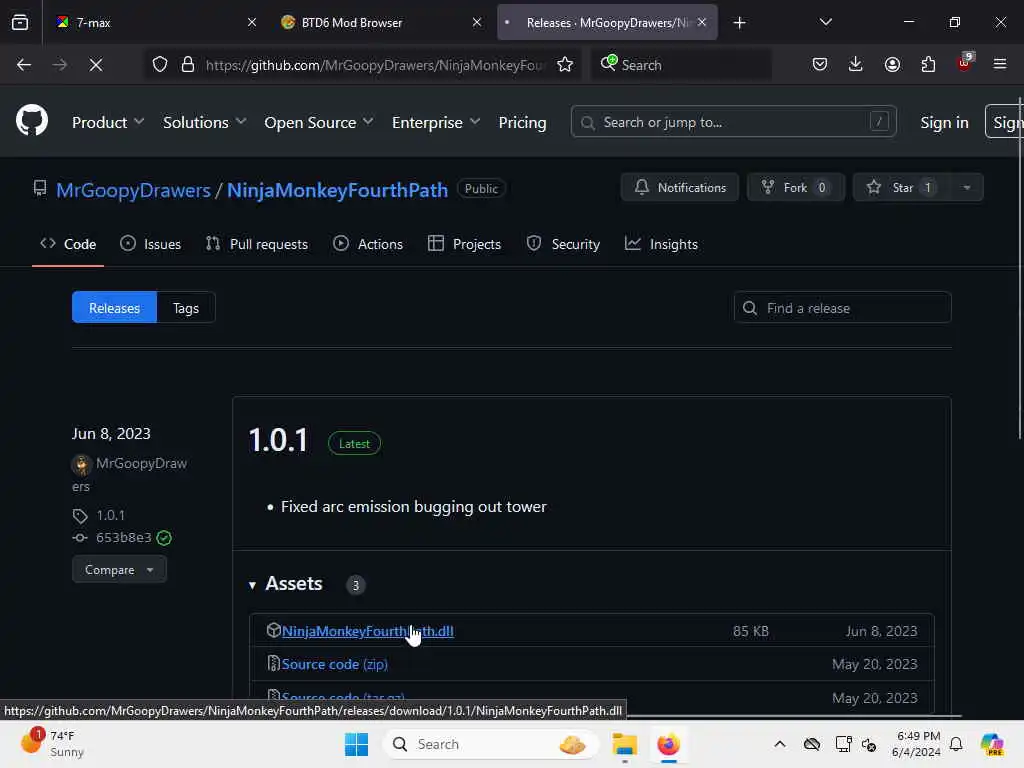Click the page vertical scrollbar

(1020, 268)
